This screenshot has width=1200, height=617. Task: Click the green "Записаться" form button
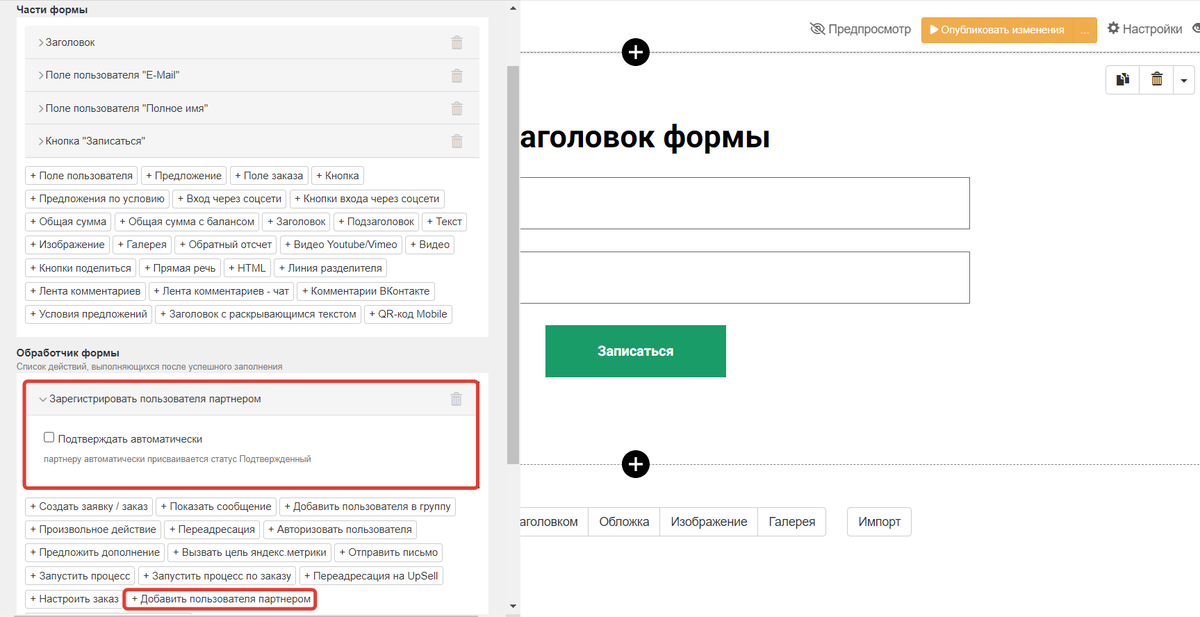[636, 351]
